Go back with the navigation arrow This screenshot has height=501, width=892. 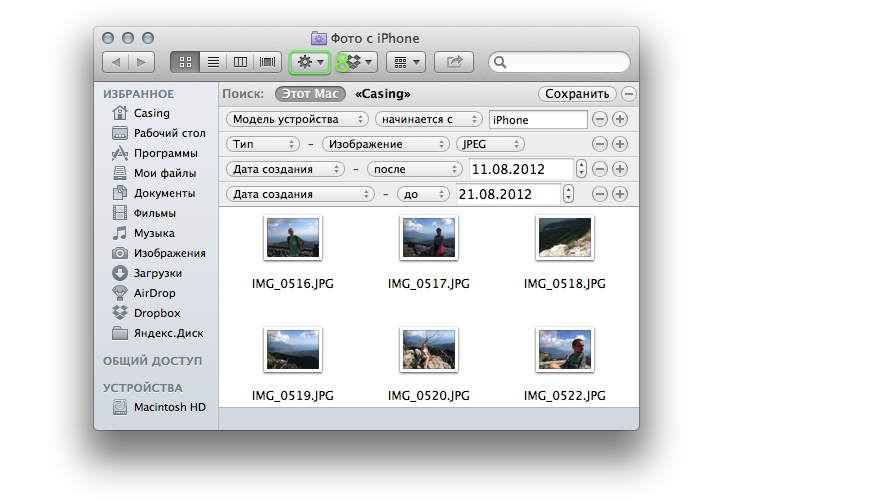[117, 62]
